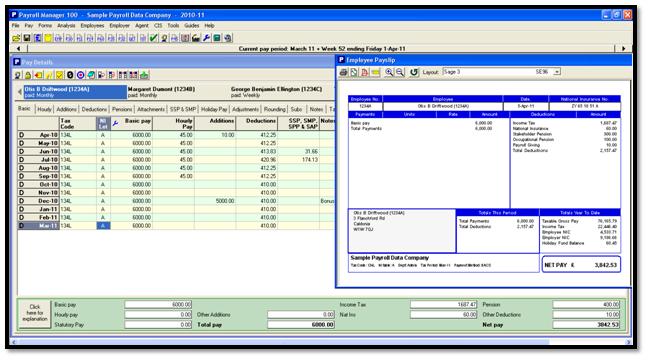Click the red arrow icon in Pay Details toolbar

point(38,75)
